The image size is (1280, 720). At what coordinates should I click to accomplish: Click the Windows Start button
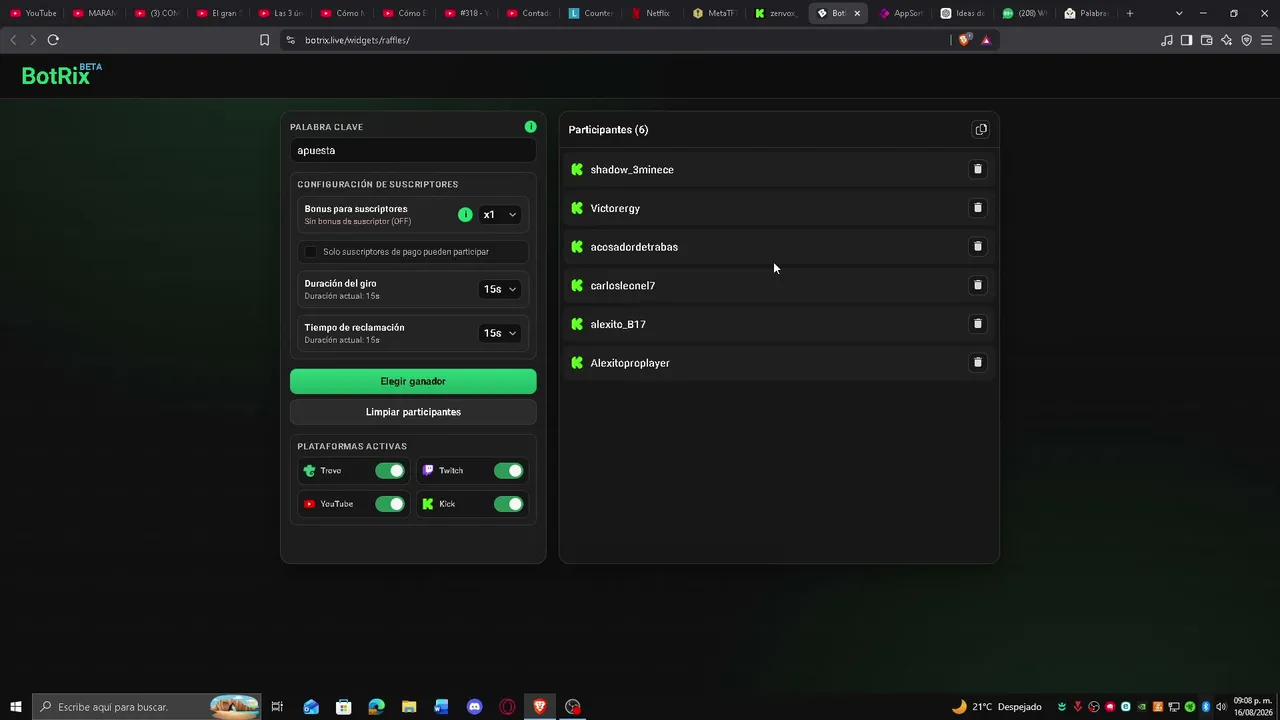[15, 707]
